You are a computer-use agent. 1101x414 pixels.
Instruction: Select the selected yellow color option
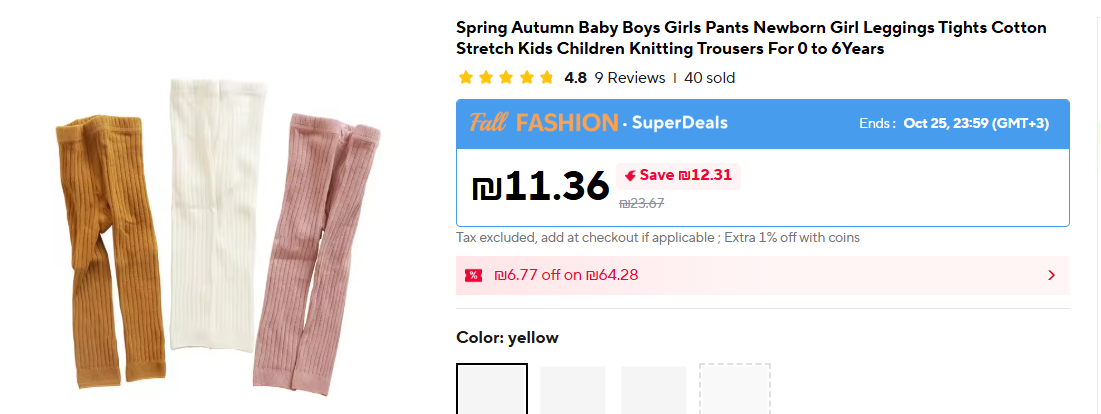point(492,390)
